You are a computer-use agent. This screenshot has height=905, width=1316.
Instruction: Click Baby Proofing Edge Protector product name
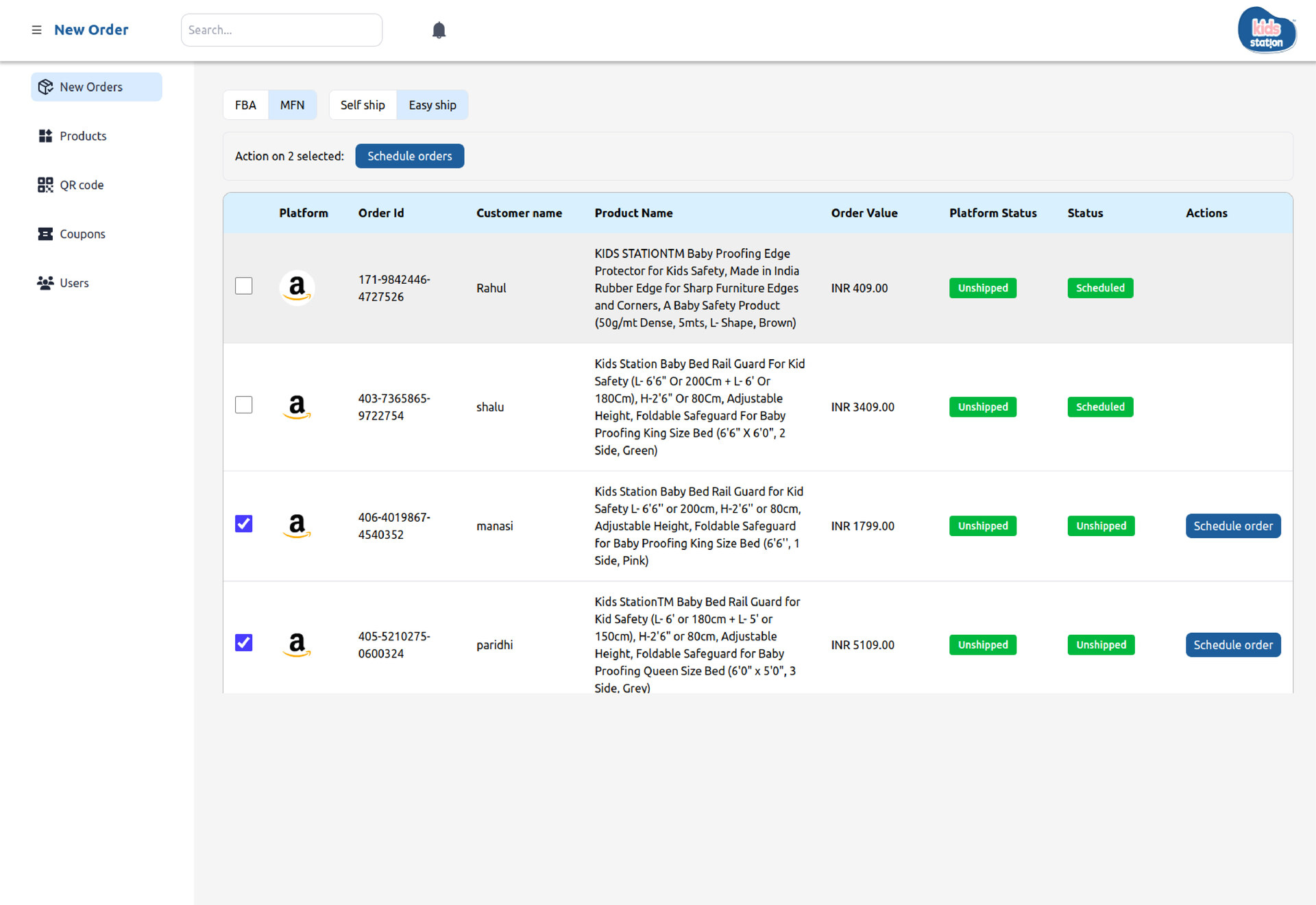point(697,288)
